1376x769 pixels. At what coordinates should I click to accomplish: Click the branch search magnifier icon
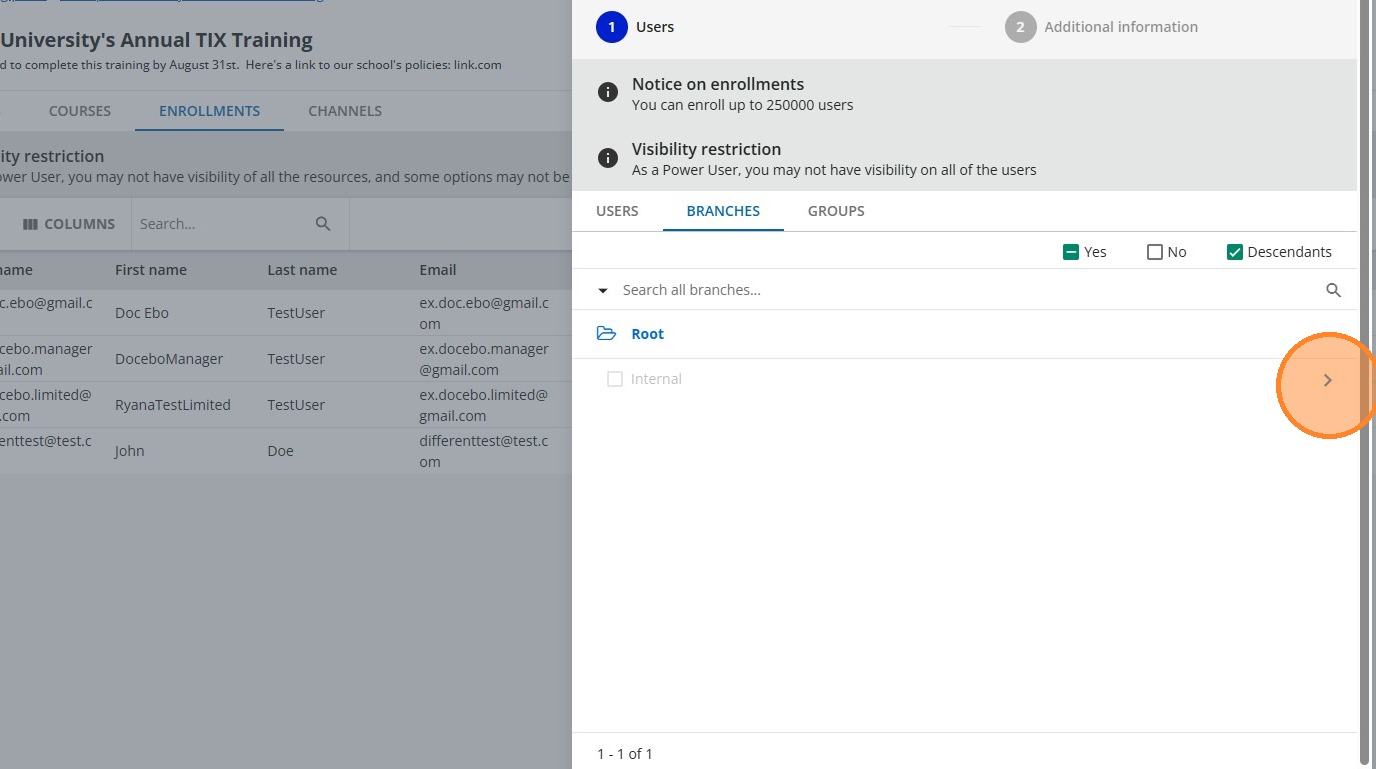coord(1333,290)
